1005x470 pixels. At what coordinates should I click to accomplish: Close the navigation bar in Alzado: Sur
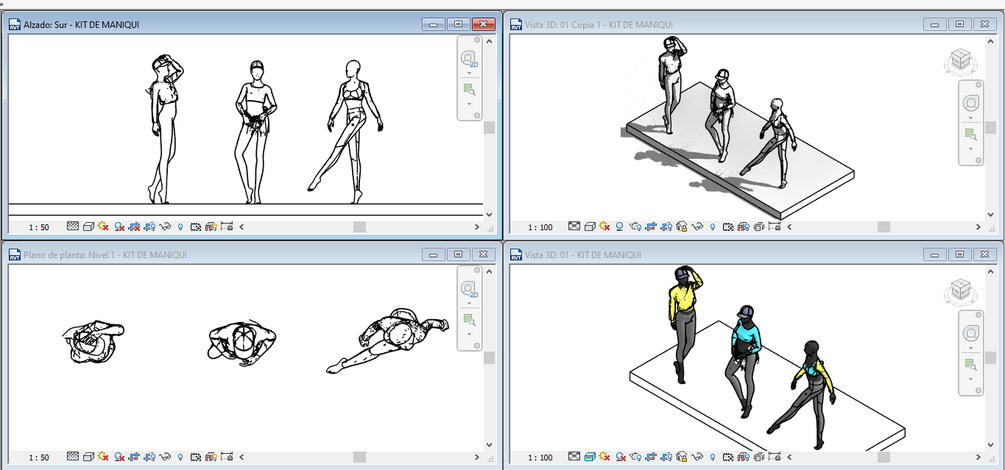(x=476, y=40)
